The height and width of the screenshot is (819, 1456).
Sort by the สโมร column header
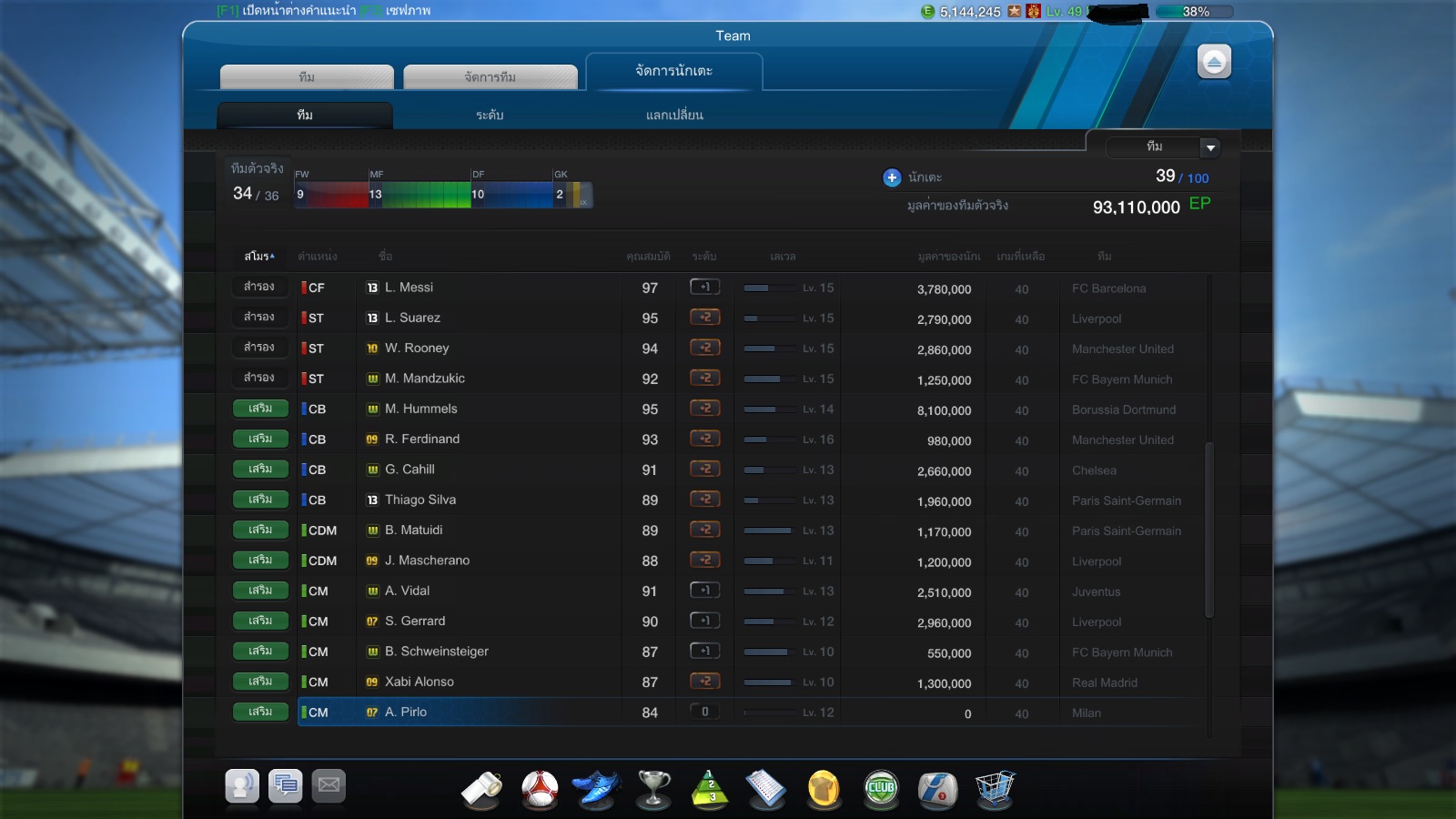coord(259,257)
